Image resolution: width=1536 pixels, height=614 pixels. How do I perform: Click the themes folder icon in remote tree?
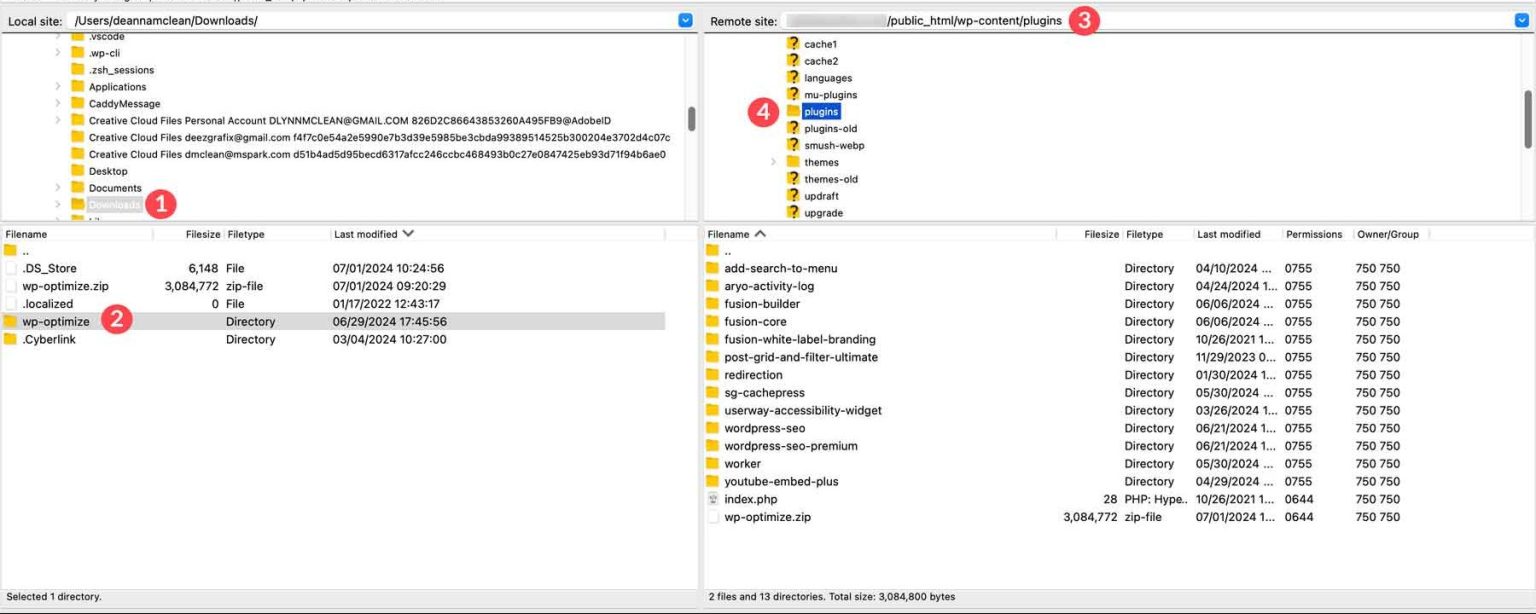coord(795,161)
